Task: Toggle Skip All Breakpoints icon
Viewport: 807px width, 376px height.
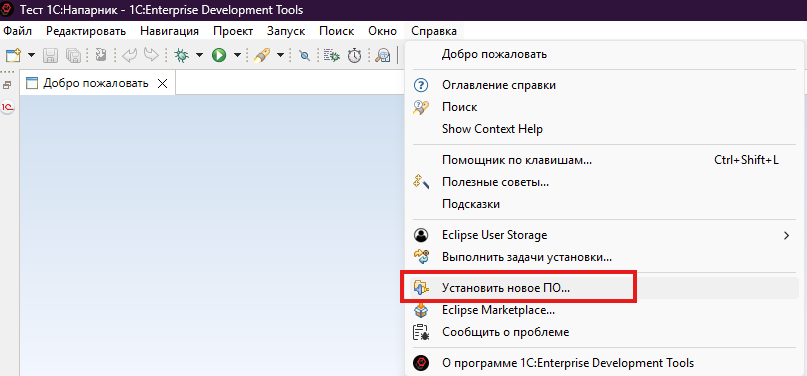Action: click(x=305, y=56)
